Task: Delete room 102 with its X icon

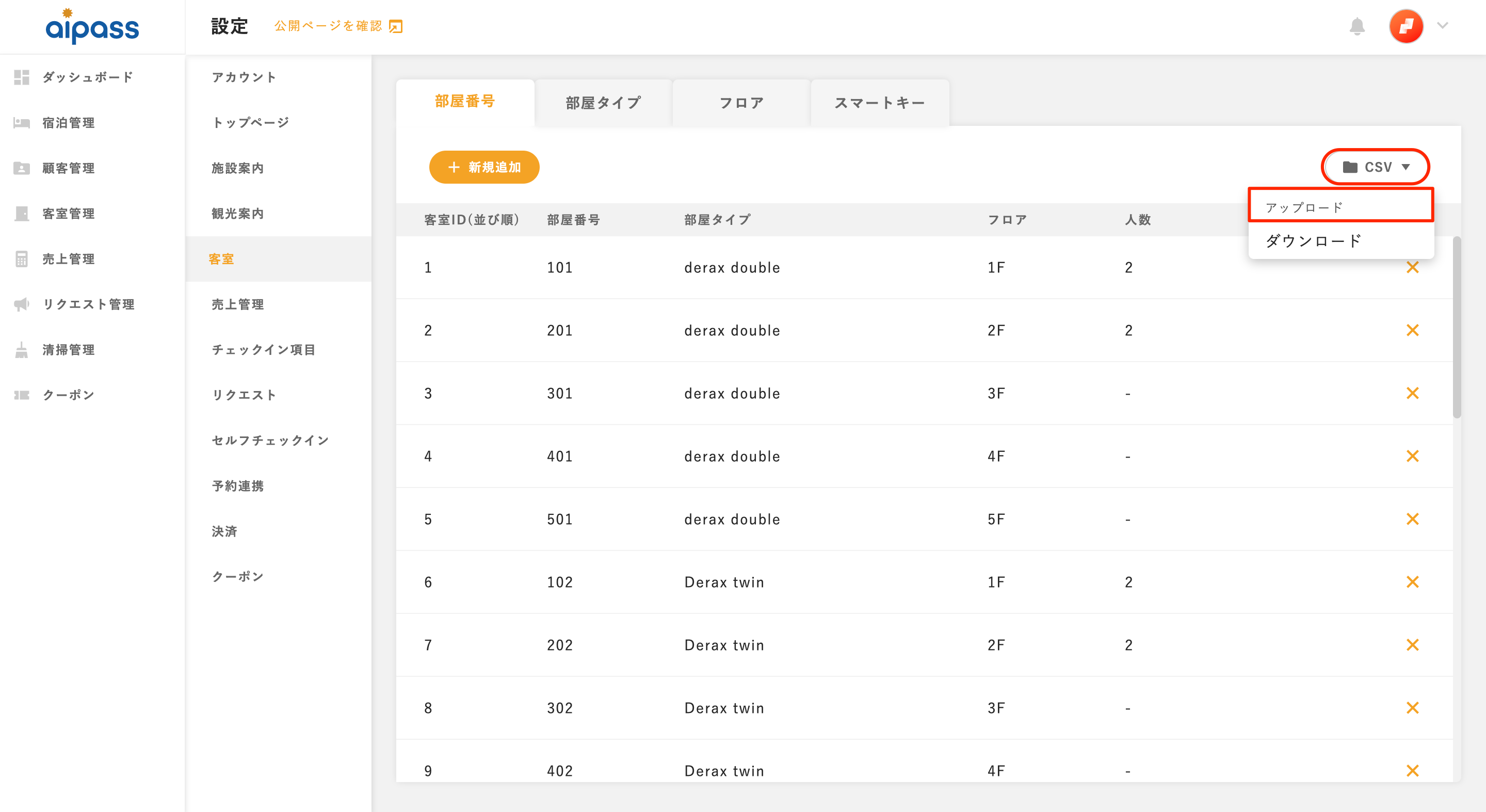Action: click(x=1413, y=581)
